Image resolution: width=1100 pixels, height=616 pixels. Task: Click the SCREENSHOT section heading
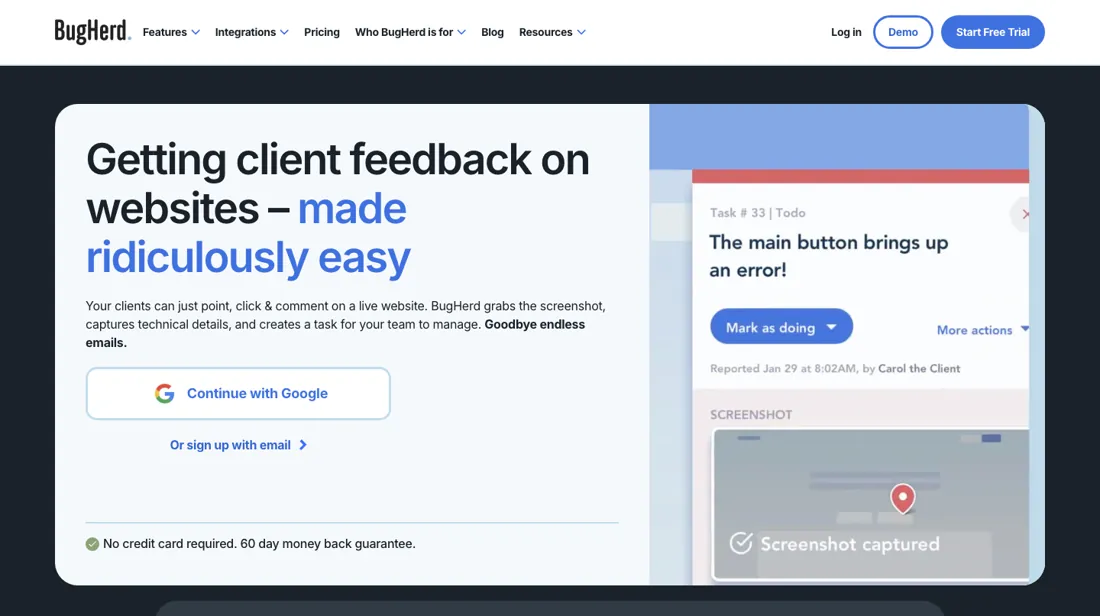(x=751, y=415)
